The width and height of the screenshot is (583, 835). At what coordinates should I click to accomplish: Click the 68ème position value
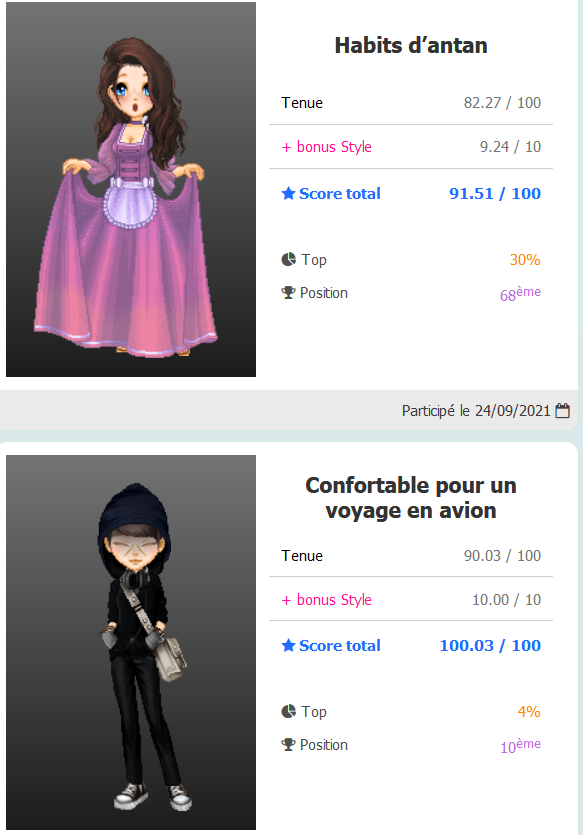click(x=520, y=293)
